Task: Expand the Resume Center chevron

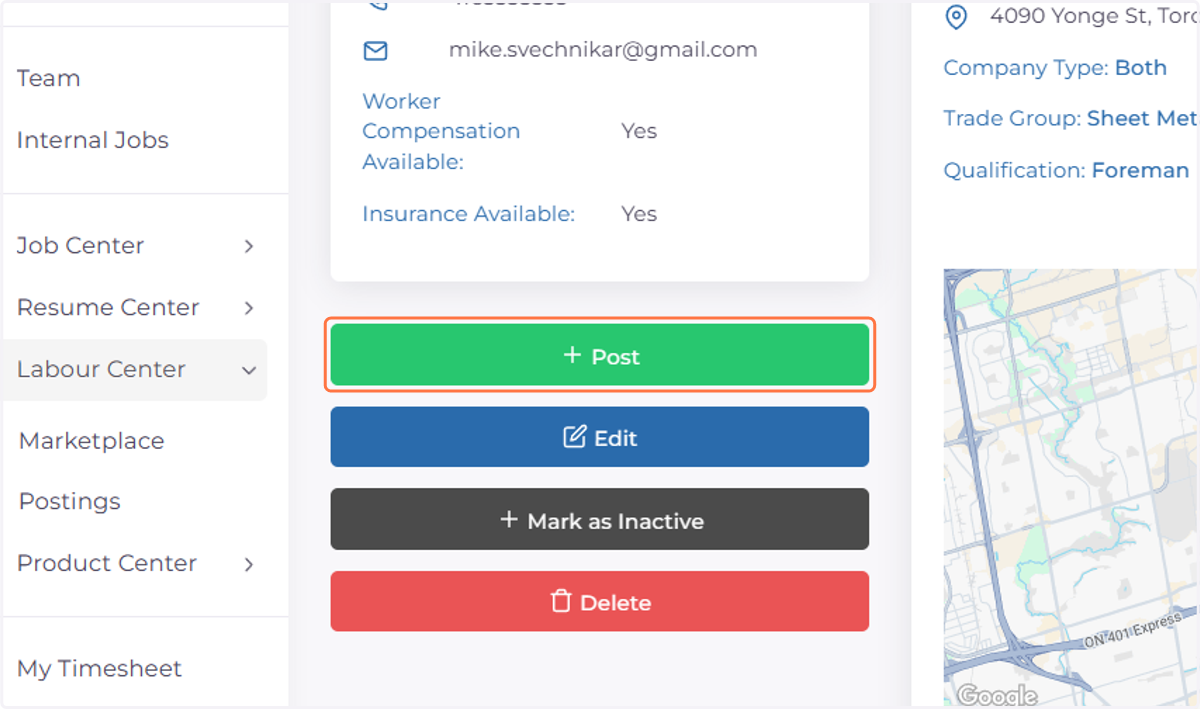Action: [249, 308]
